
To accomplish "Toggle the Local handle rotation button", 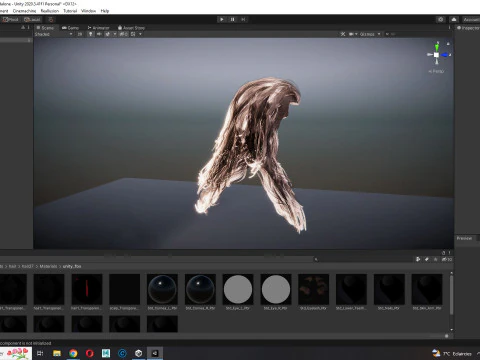I will [32, 19].
